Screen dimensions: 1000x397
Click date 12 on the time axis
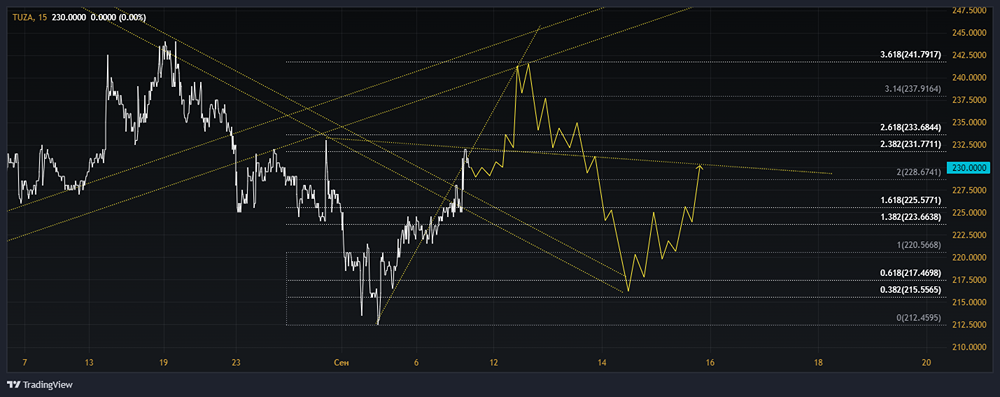pyautogui.click(x=493, y=363)
